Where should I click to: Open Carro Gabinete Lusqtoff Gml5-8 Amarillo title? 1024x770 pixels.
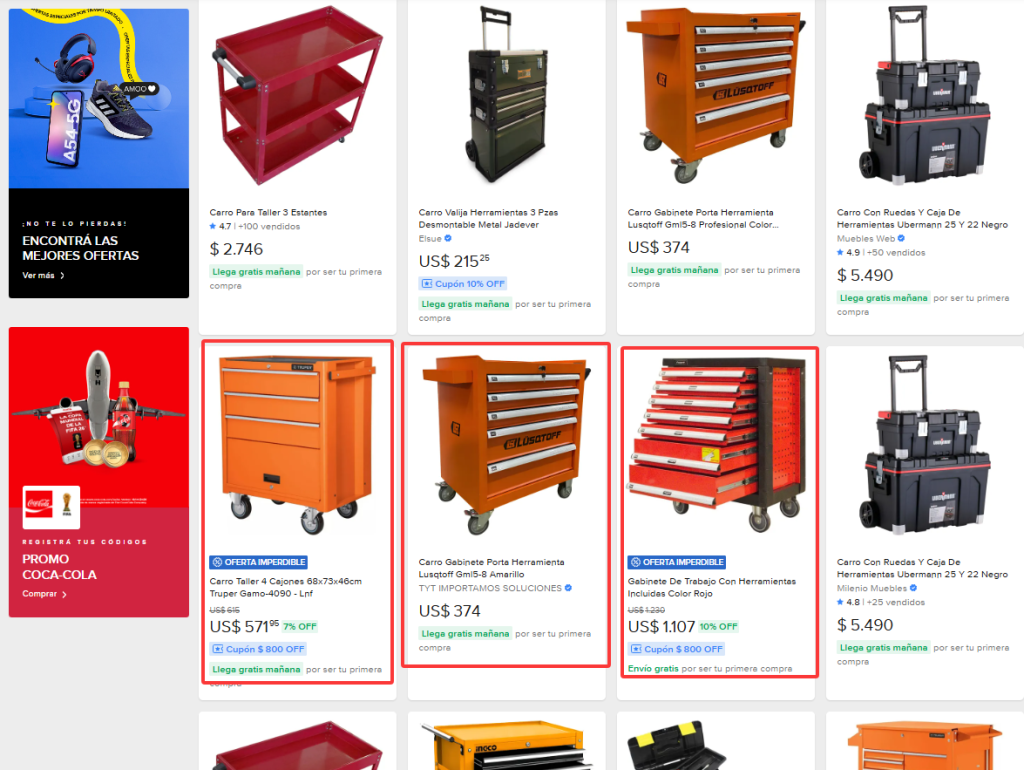491,568
